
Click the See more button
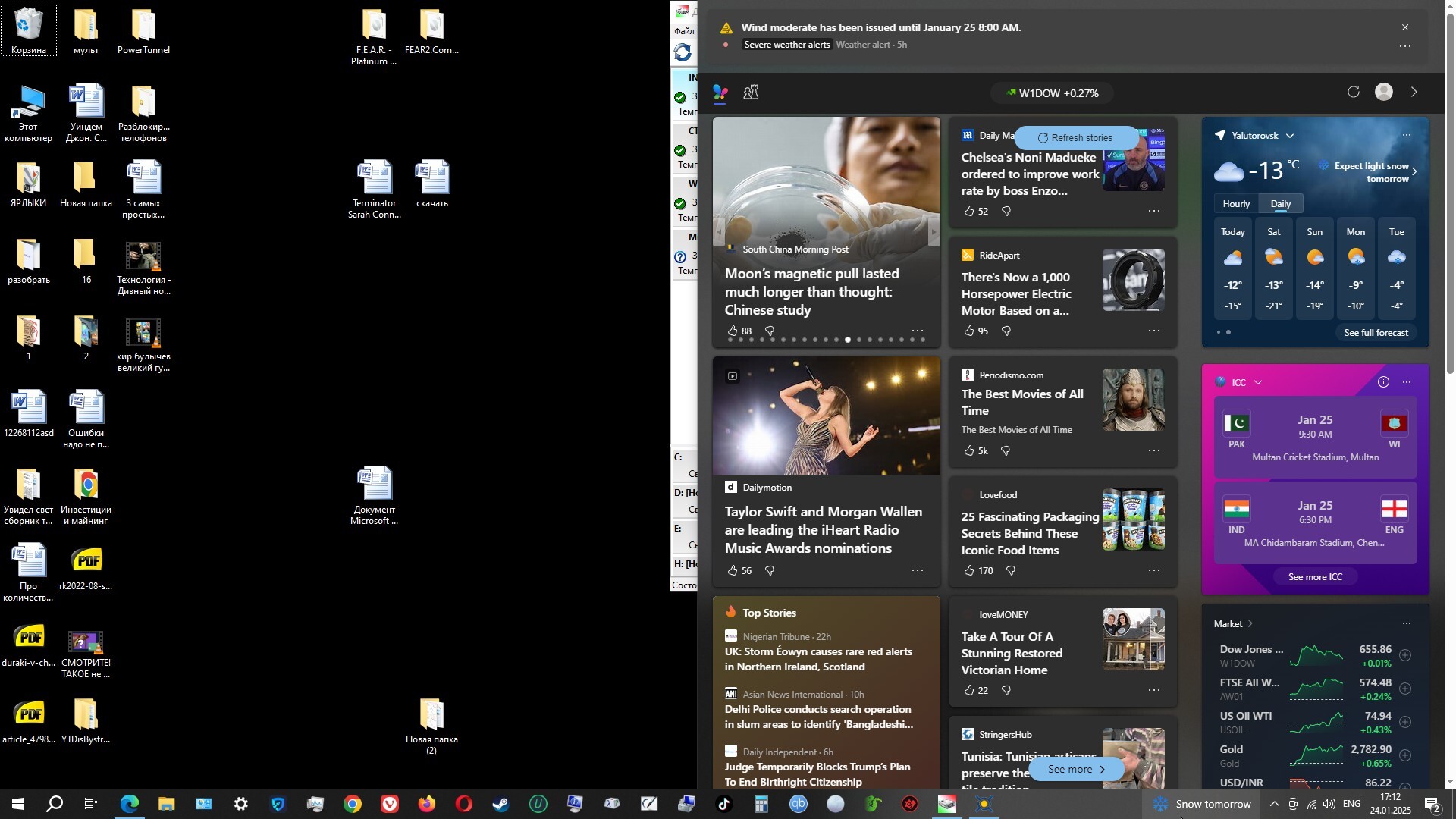1076,770
